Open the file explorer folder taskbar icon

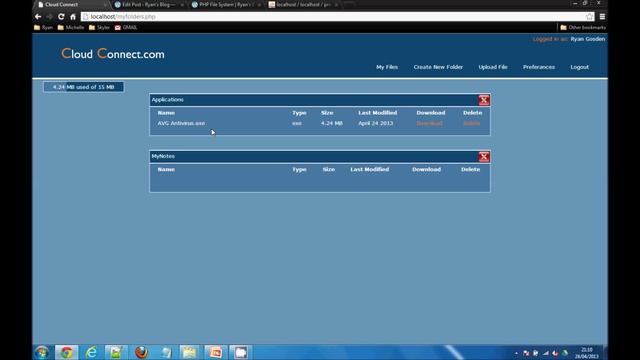tap(189, 353)
